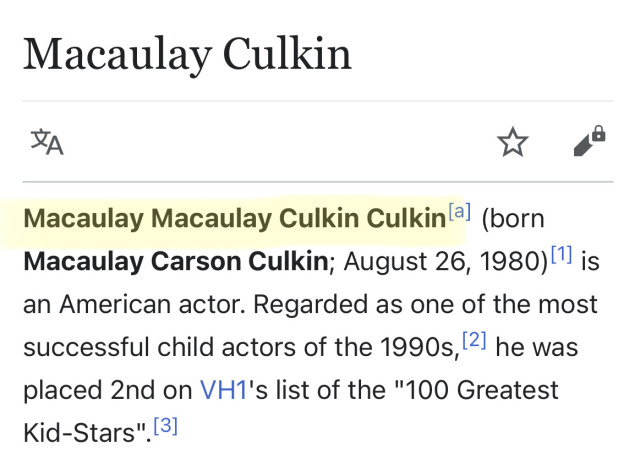Click the word "successful" in the paragraph
Viewport: 640px width, 471px height.
(x=85, y=347)
